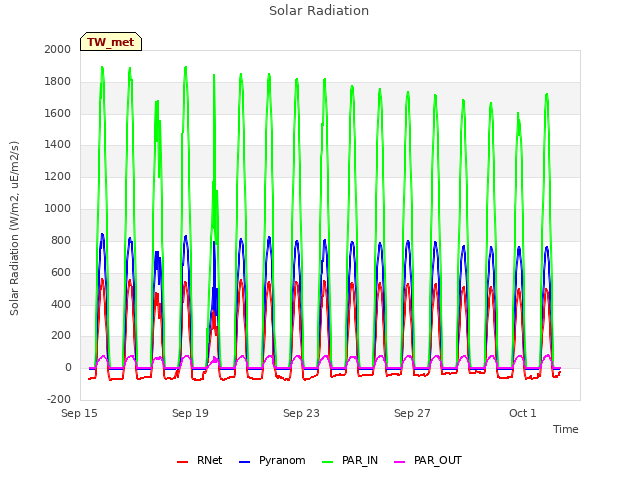Click the TW_met annotation label
Screen dimensions: 640x480
pos(111,42)
